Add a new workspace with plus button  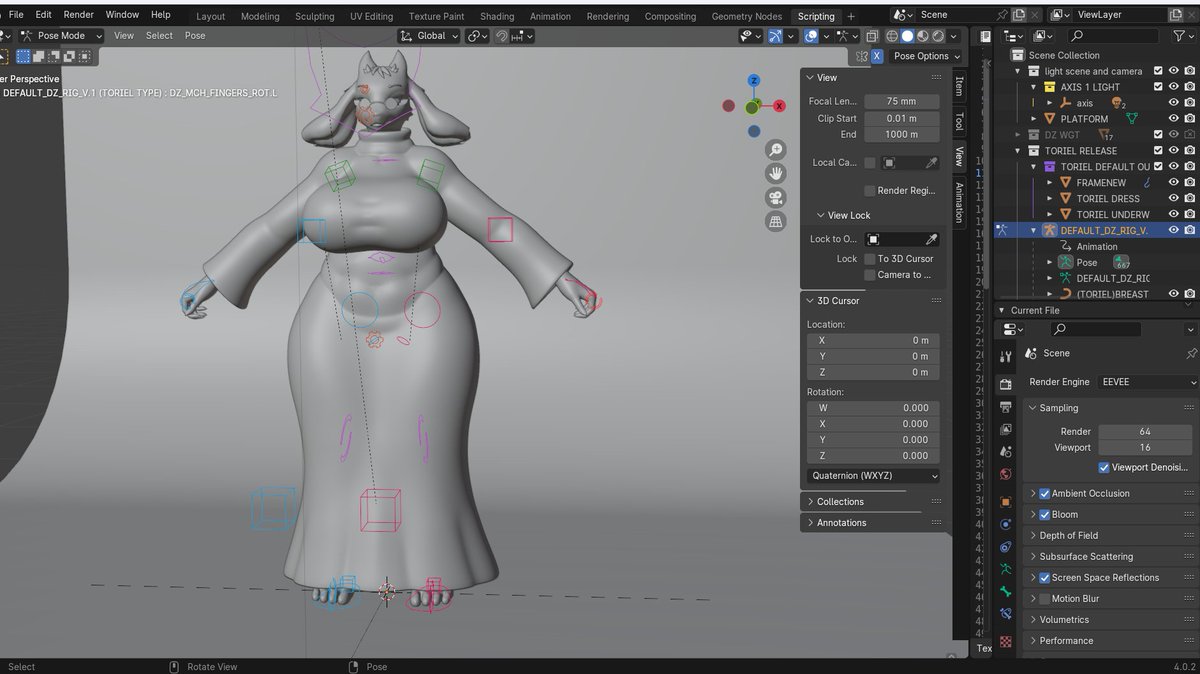851,16
